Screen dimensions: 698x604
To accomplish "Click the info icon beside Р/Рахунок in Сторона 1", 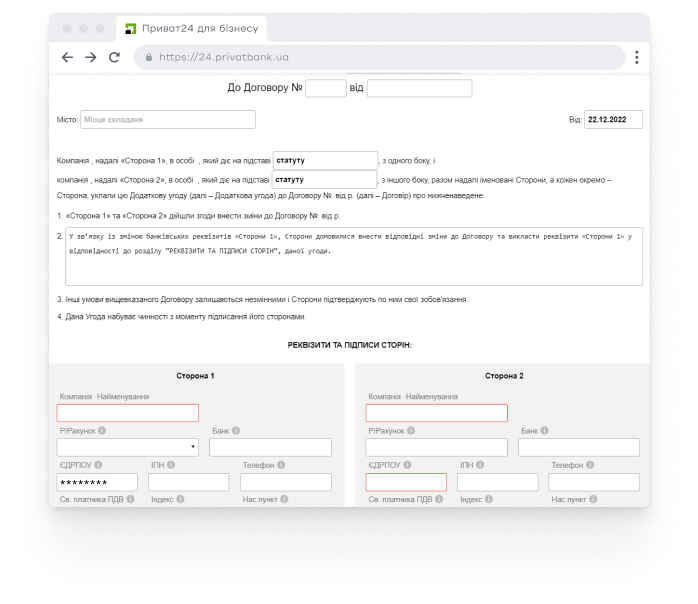I will coord(101,431).
